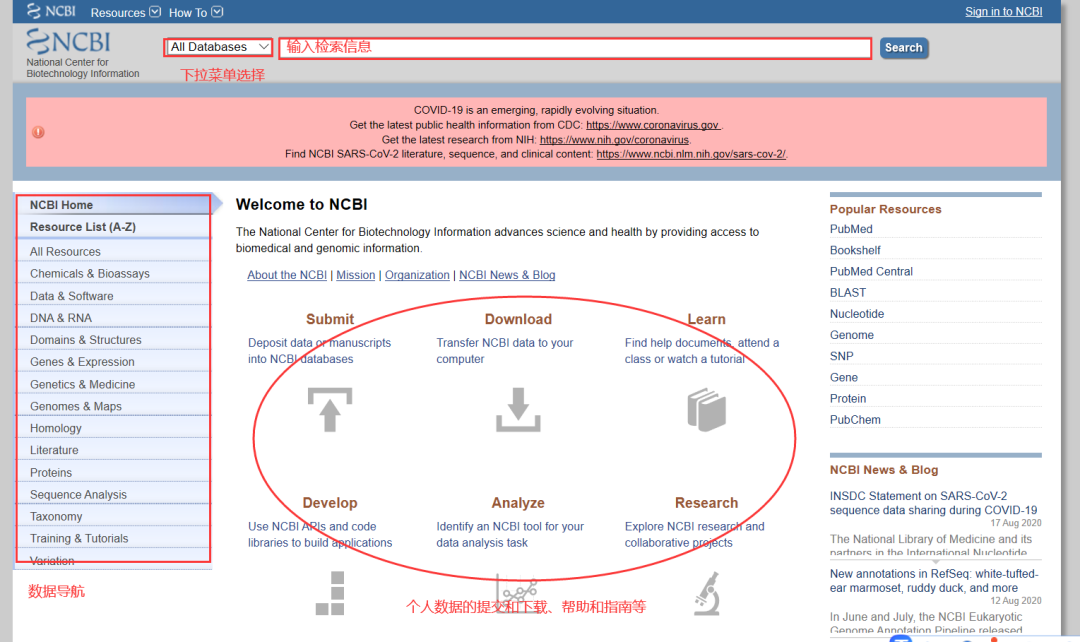1080x642 pixels.
Task: Click the Analyze heading
Action: click(x=518, y=503)
